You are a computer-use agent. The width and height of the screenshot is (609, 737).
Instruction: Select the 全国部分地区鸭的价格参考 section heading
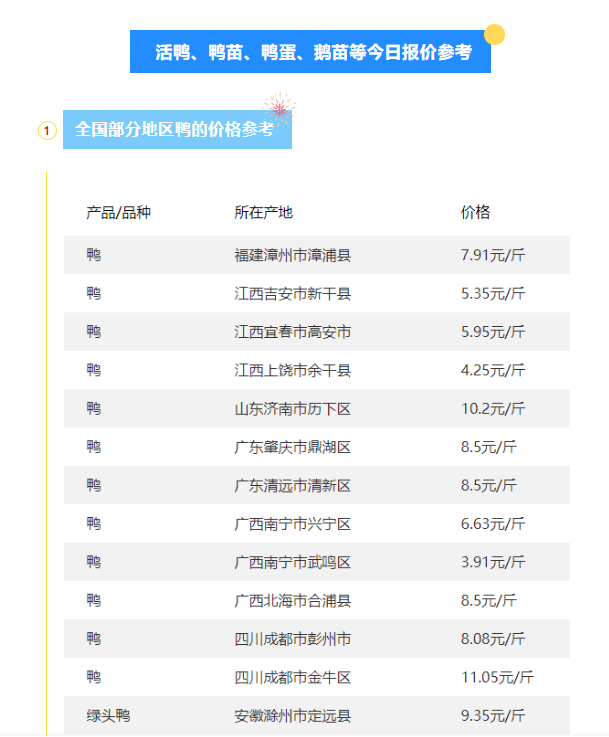point(176,130)
